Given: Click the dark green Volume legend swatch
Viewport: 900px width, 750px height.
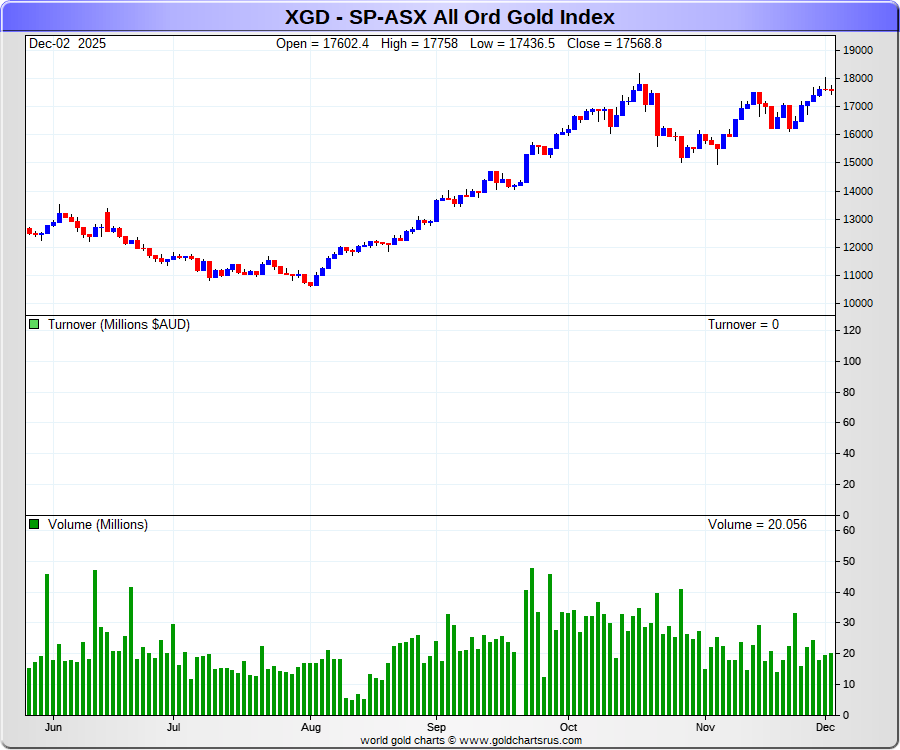Looking at the screenshot, I should (34, 524).
